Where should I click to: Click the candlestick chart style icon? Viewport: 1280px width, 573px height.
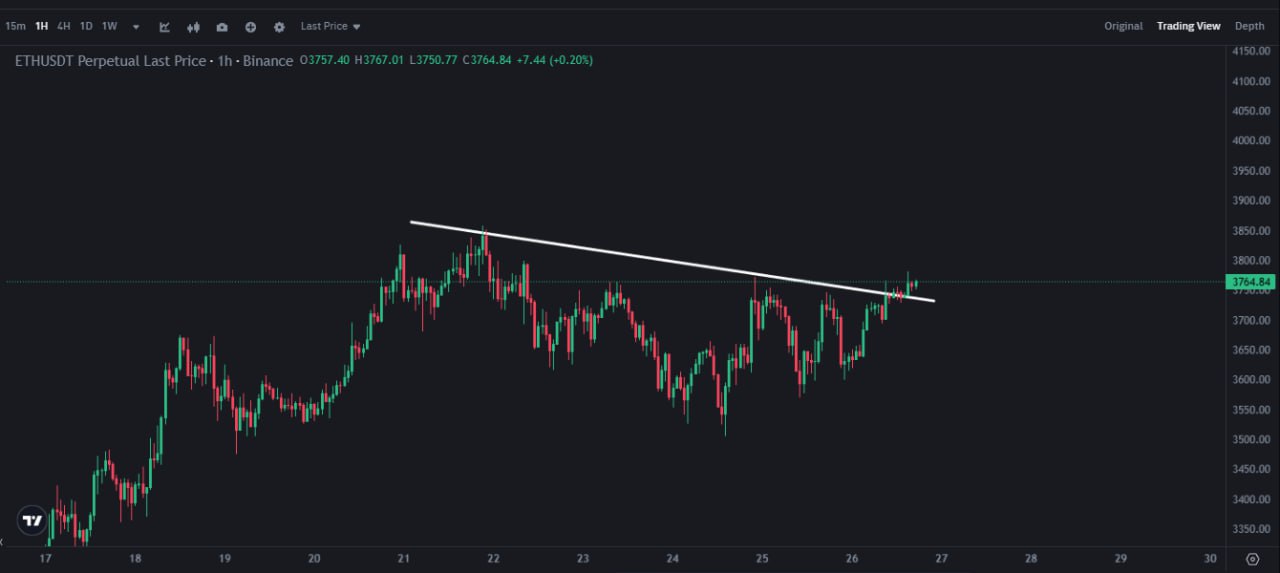point(194,27)
